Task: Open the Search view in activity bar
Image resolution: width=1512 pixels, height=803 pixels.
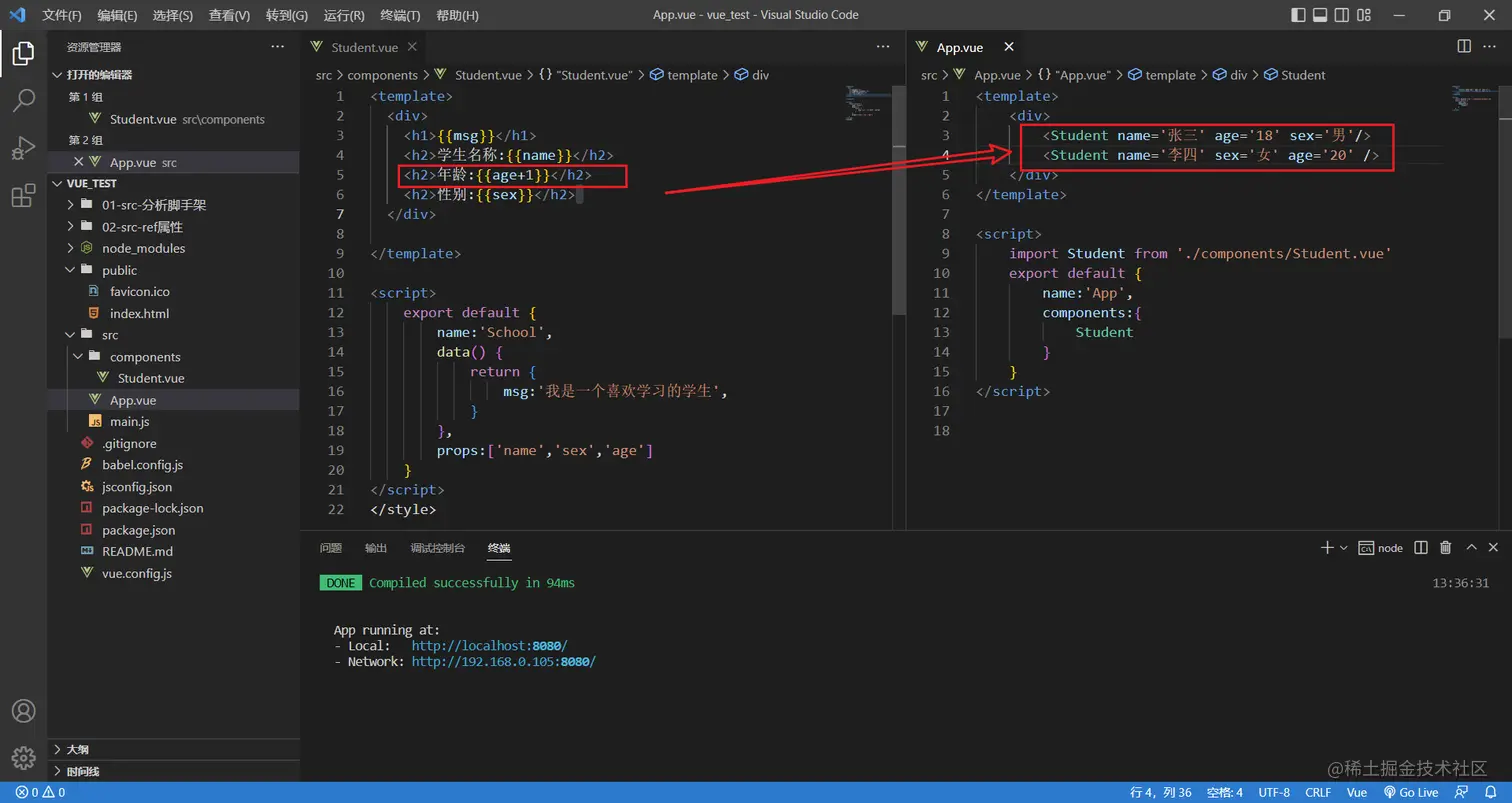Action: [x=23, y=101]
